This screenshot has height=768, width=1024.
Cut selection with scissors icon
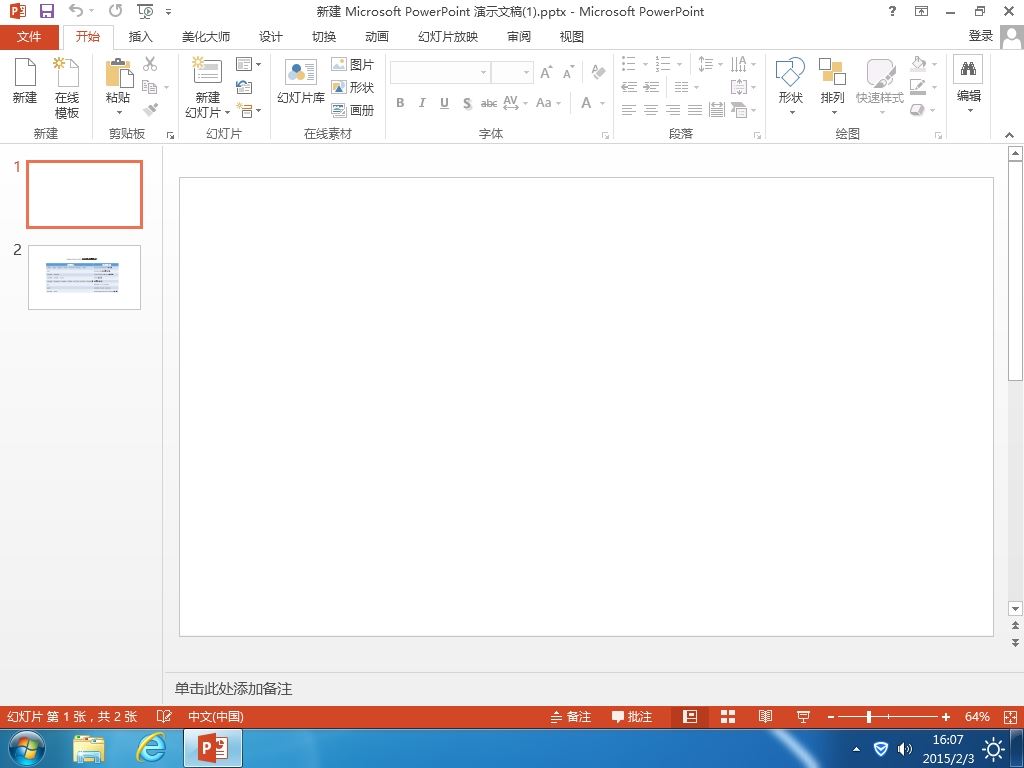pos(150,64)
